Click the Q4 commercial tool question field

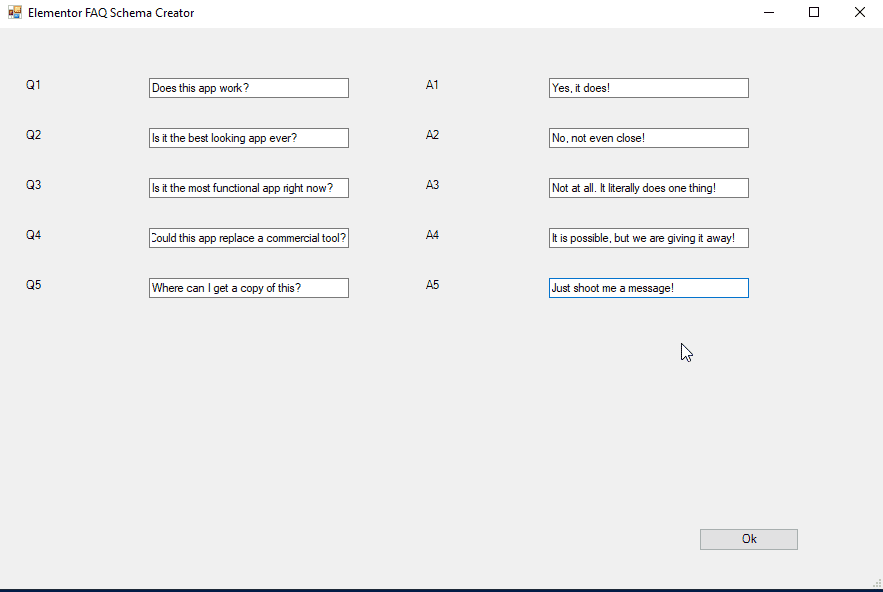(x=248, y=238)
